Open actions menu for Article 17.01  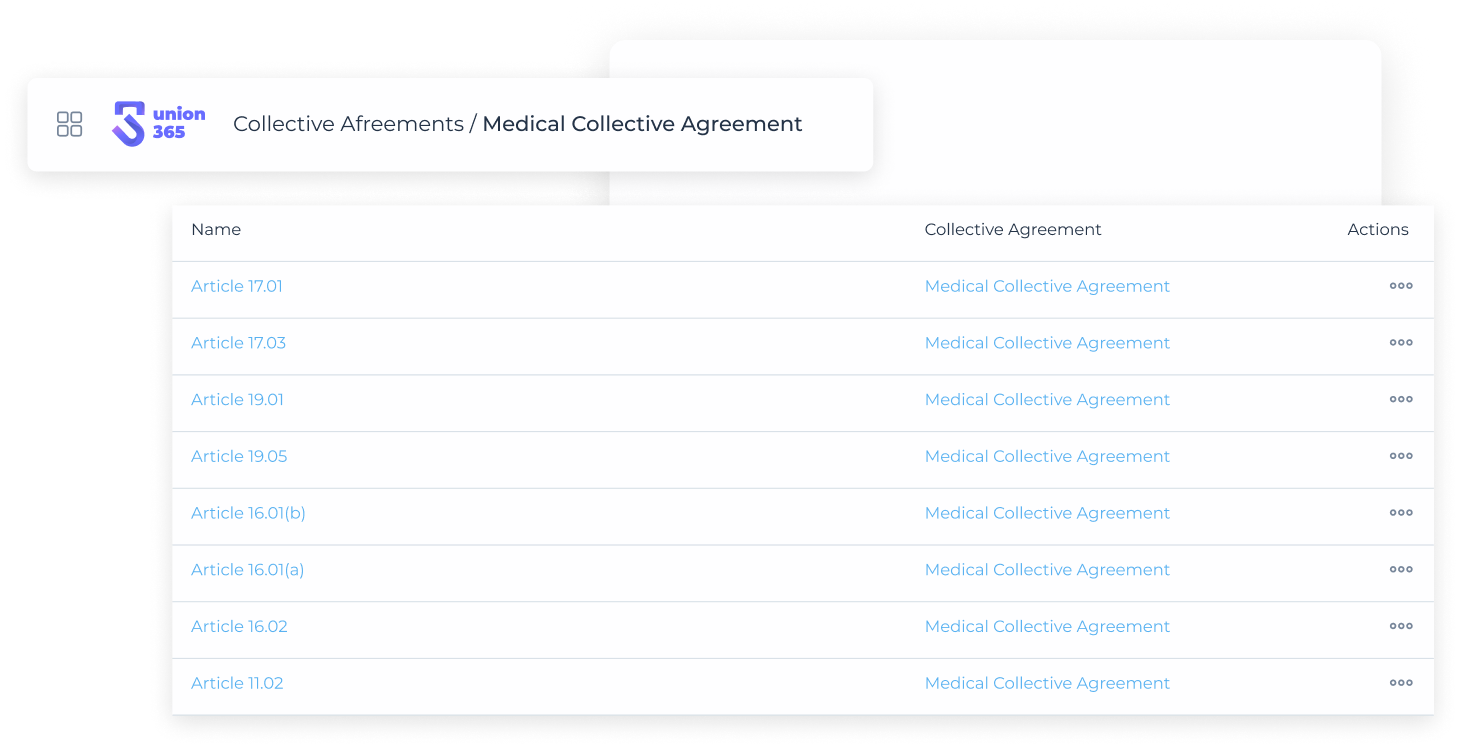click(1401, 286)
